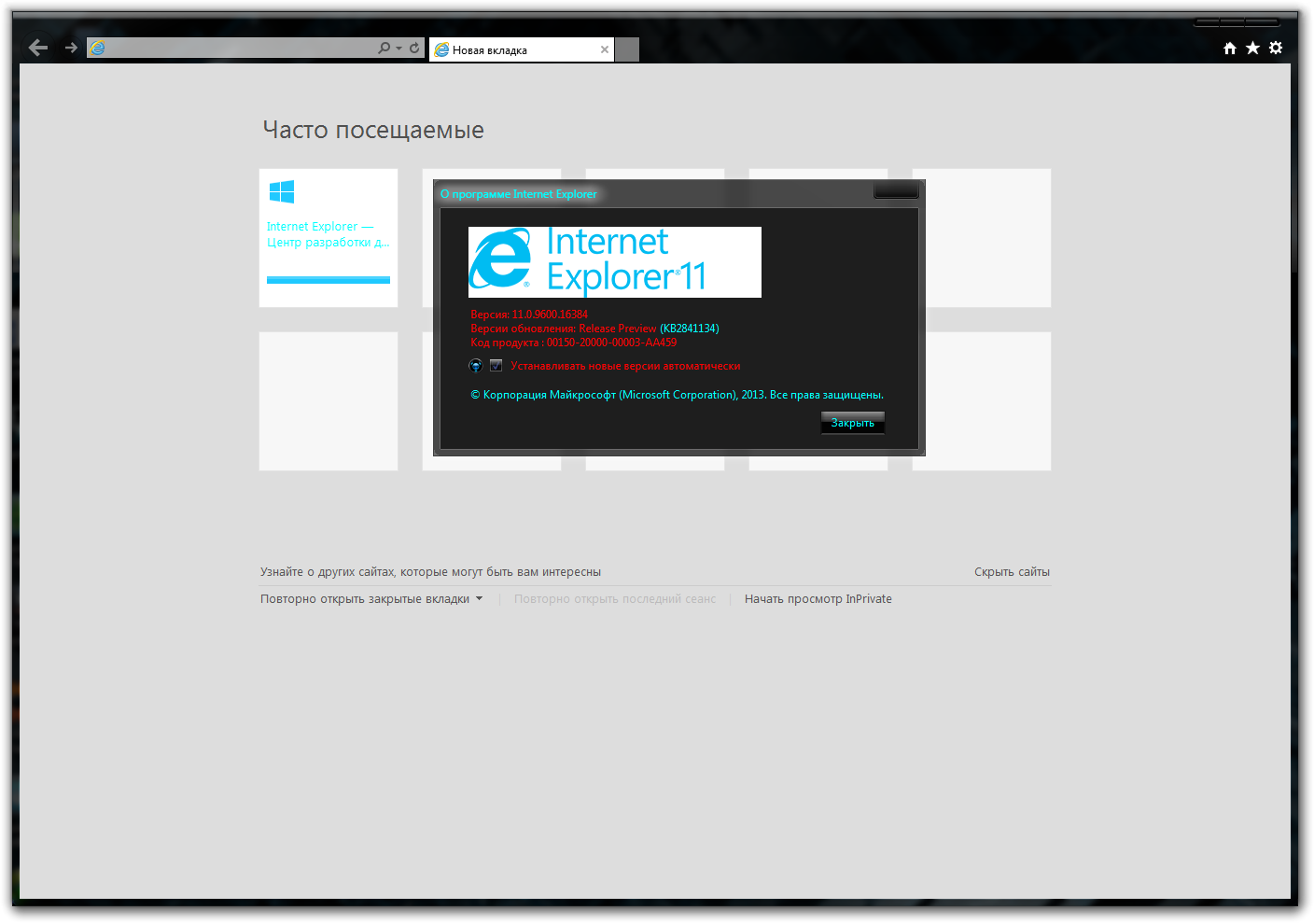Screen dimensions: 1314x924
Task: Toggle 'Устанавливать новые версии автоматически' checkbox
Action: coord(496,366)
